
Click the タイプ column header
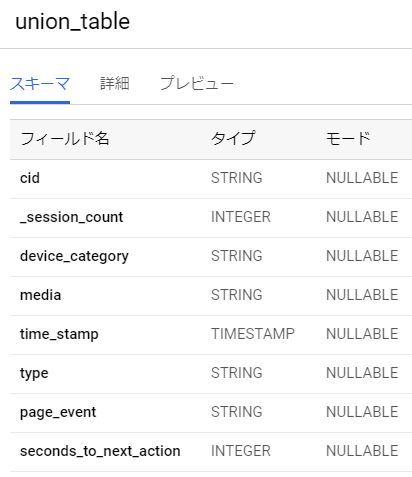(233, 138)
